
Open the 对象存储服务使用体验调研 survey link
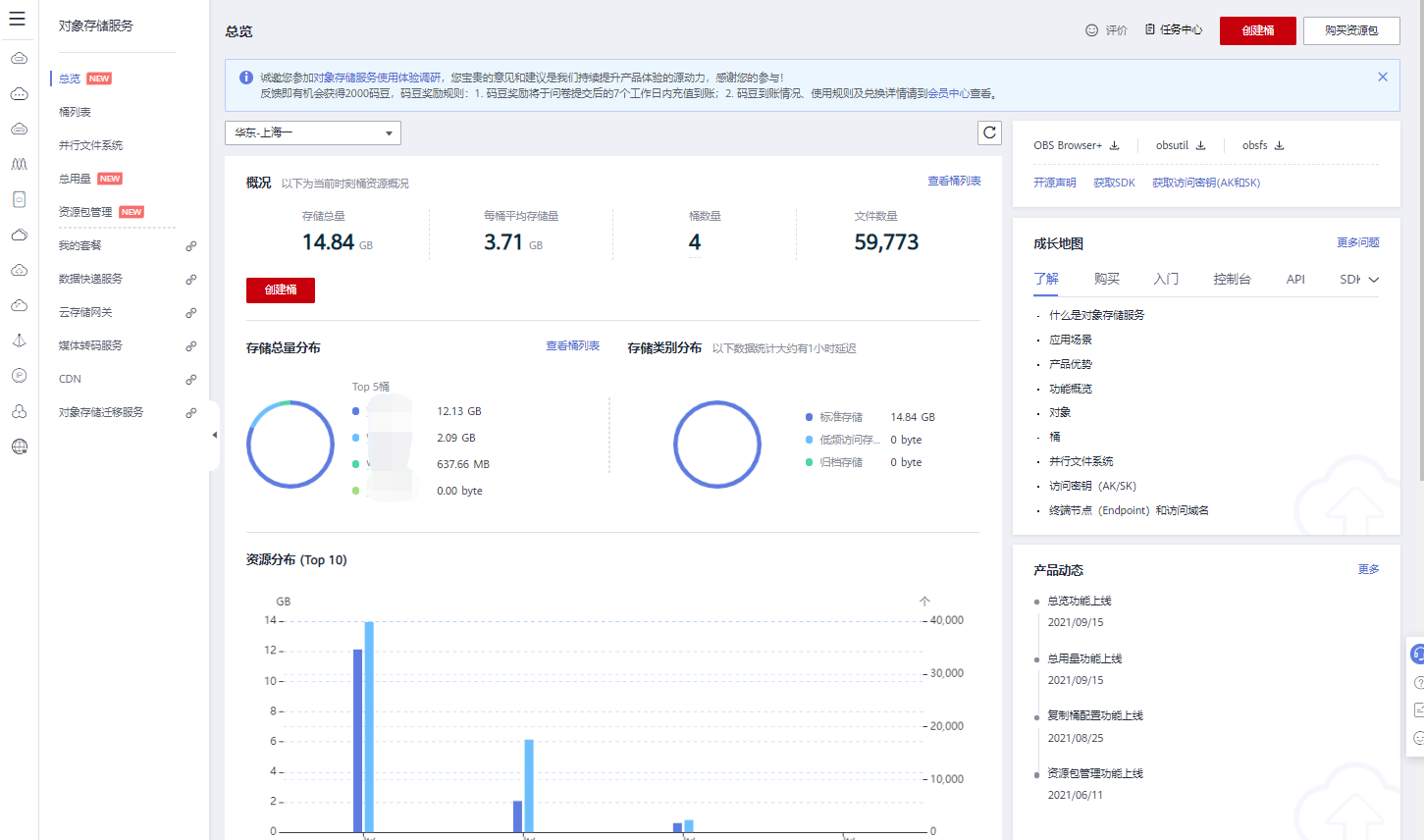(377, 78)
